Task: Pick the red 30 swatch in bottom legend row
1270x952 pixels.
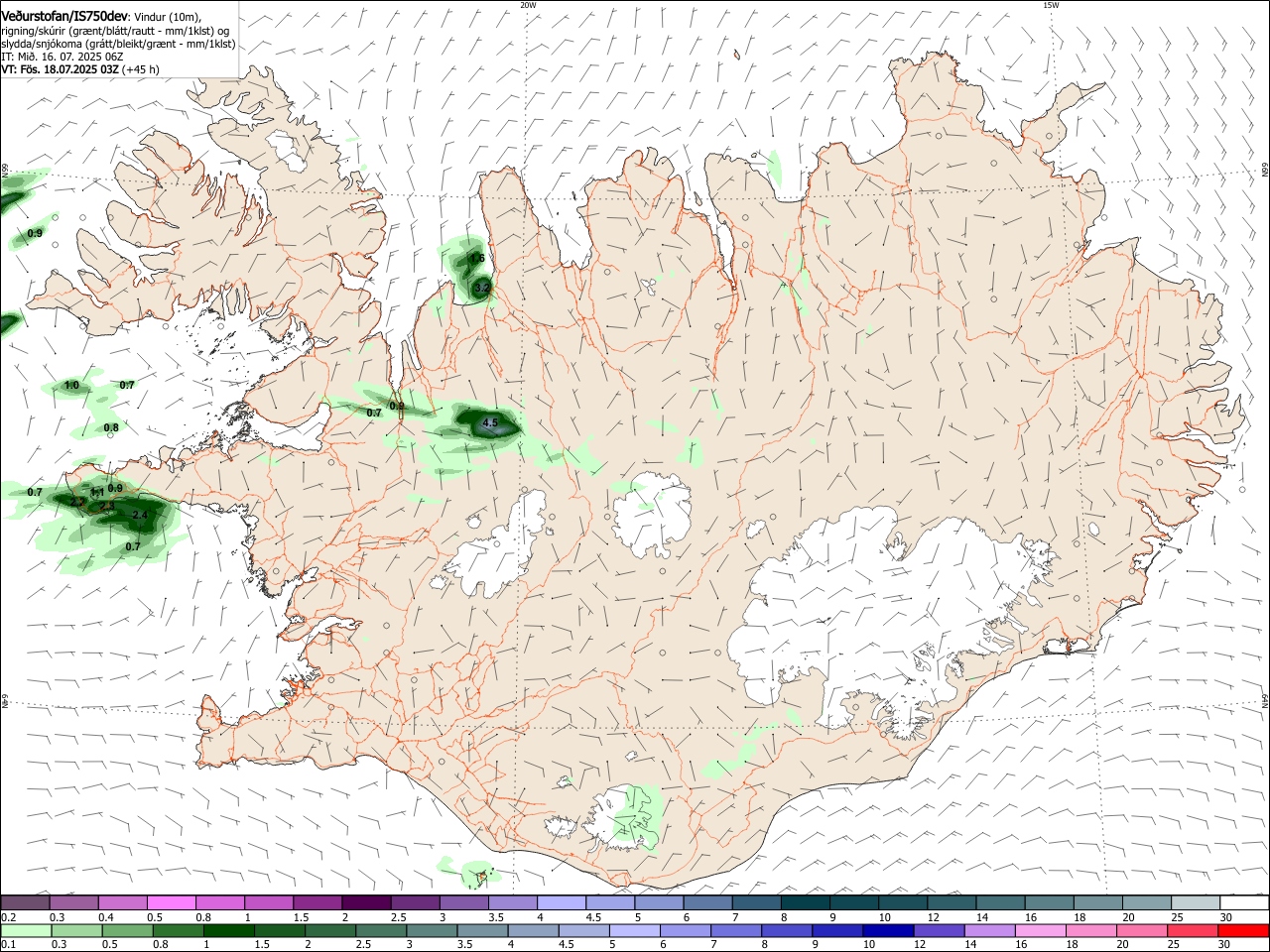Action: pos(1244,930)
